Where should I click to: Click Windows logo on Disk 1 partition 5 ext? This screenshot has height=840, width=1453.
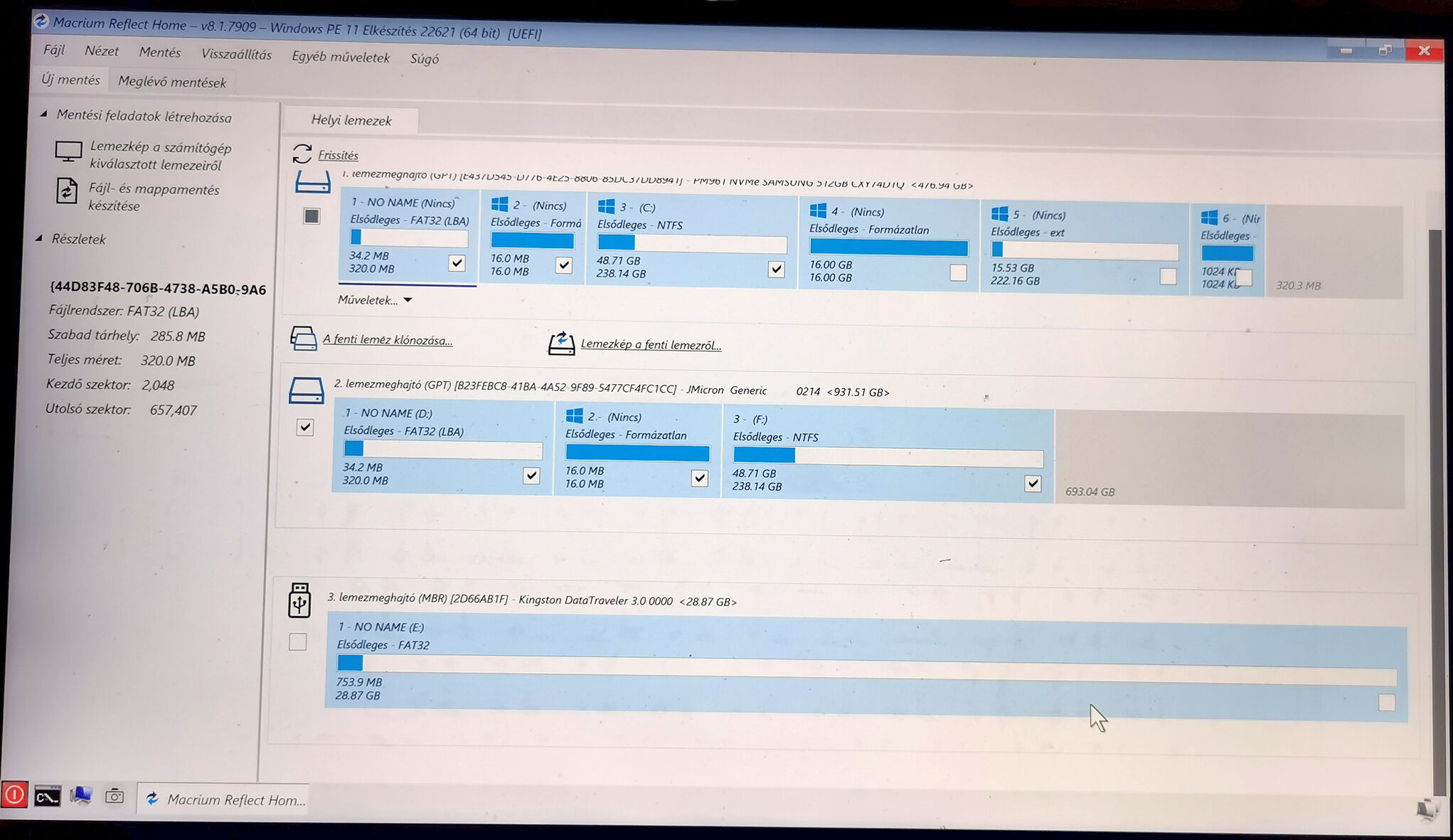(1000, 214)
